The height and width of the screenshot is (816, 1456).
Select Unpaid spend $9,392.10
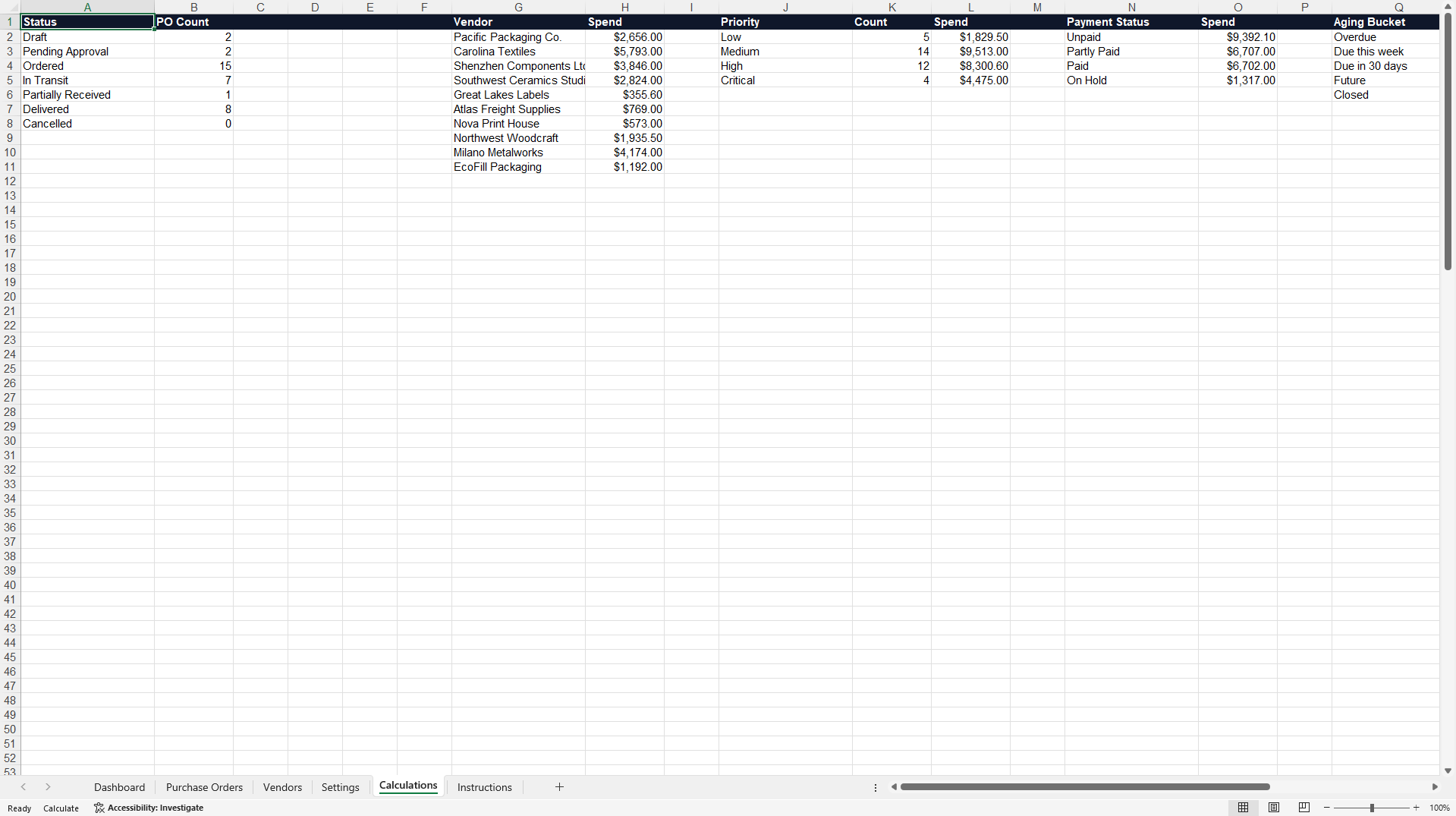(1237, 37)
